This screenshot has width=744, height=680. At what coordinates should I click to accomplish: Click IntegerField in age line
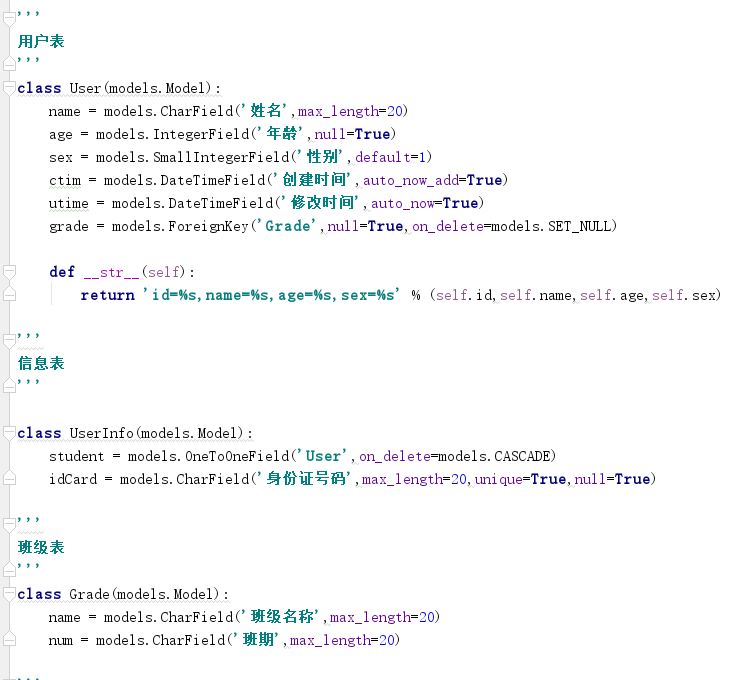(201, 134)
